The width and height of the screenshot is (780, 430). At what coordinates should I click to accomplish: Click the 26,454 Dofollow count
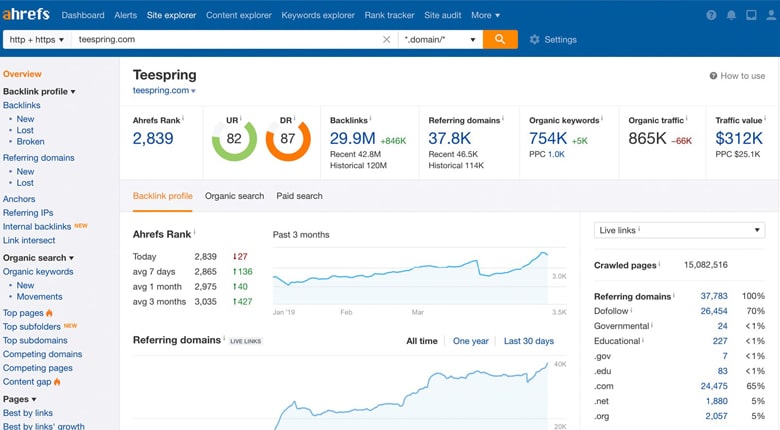[x=714, y=311]
